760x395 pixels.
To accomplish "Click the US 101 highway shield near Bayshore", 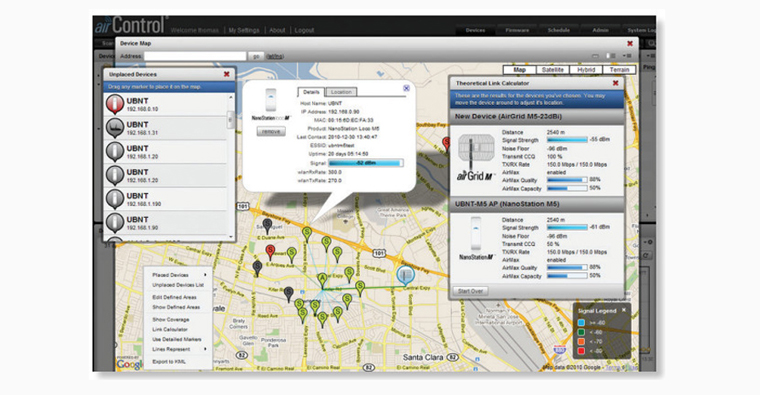I will click(x=379, y=253).
